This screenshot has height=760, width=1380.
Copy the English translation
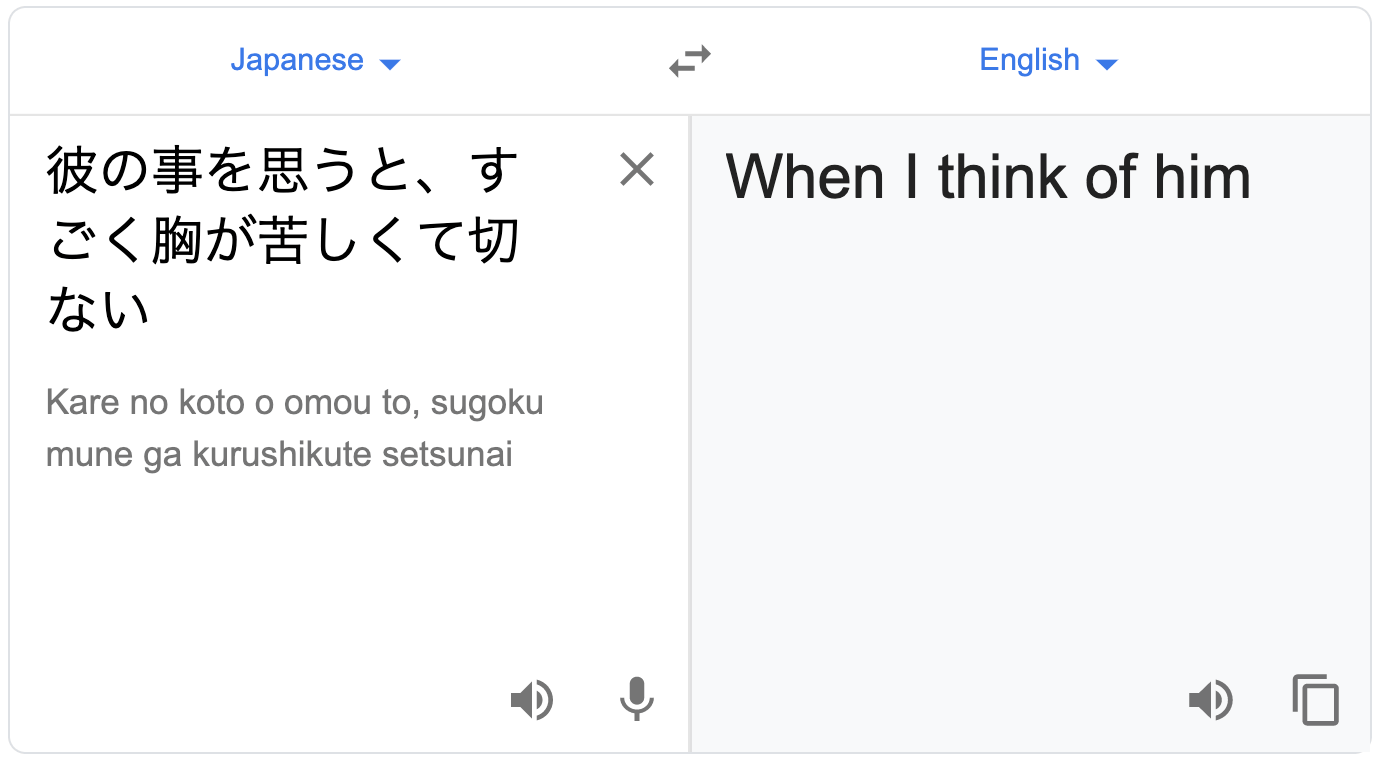(x=1315, y=699)
